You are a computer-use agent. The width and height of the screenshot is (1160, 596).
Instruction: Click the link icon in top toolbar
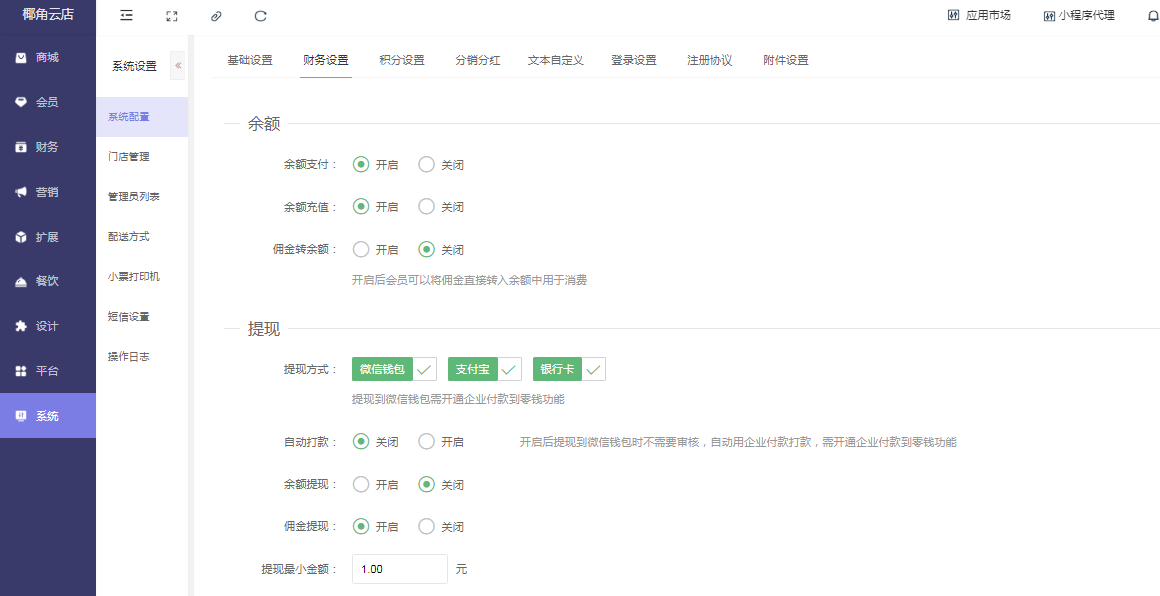[x=216, y=16]
